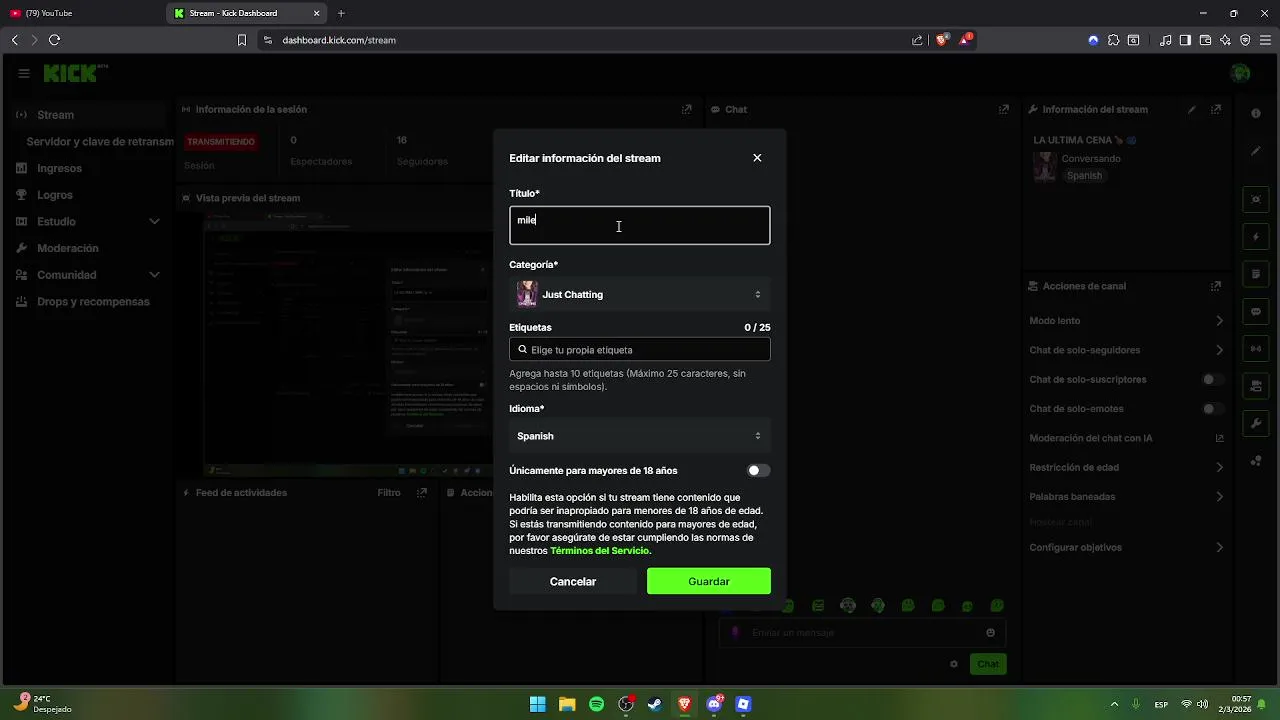The width and height of the screenshot is (1280, 720).
Task: Toggle Chat de solo-suscriptores
Action: pos(1213,380)
